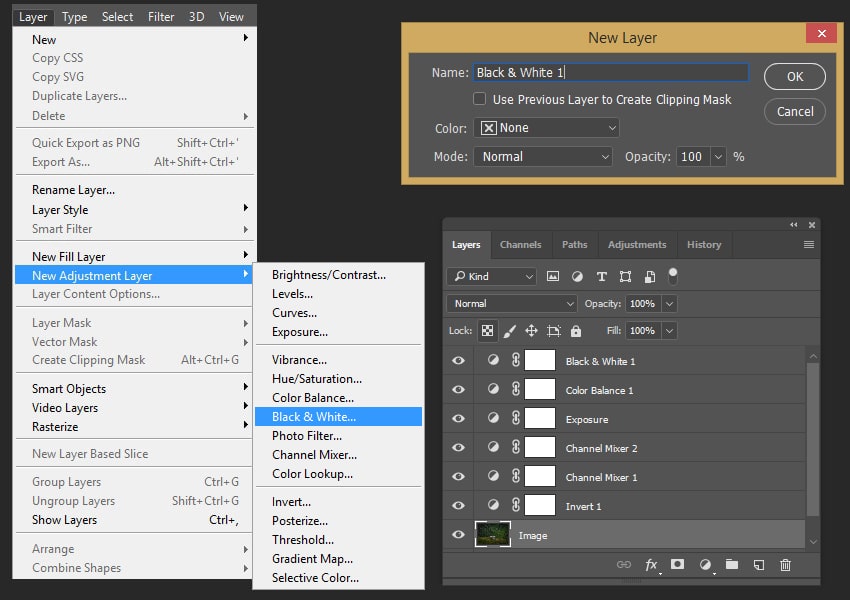
Task: Open the layer Opacity slider arrow
Action: point(669,304)
